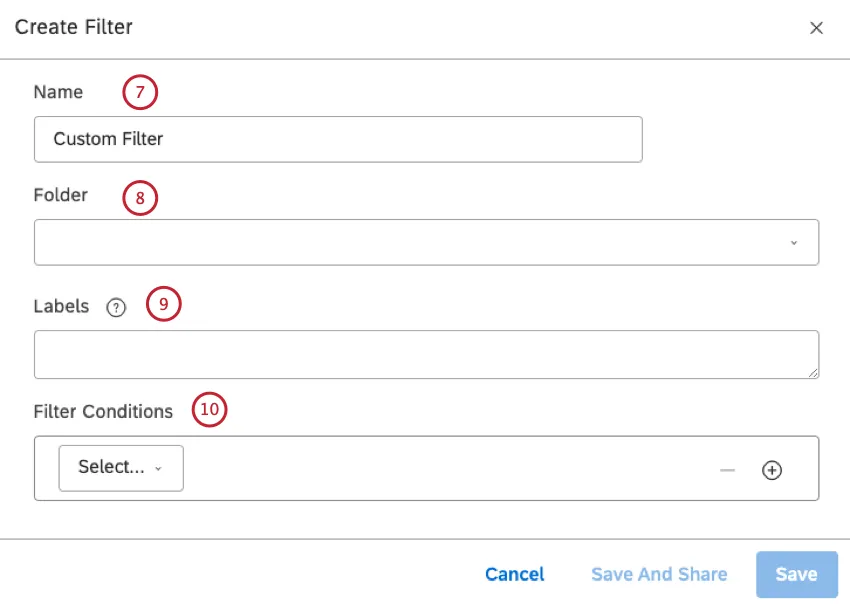Add a condition using the plus icon
The width and height of the screenshot is (850, 604).
pos(772,469)
